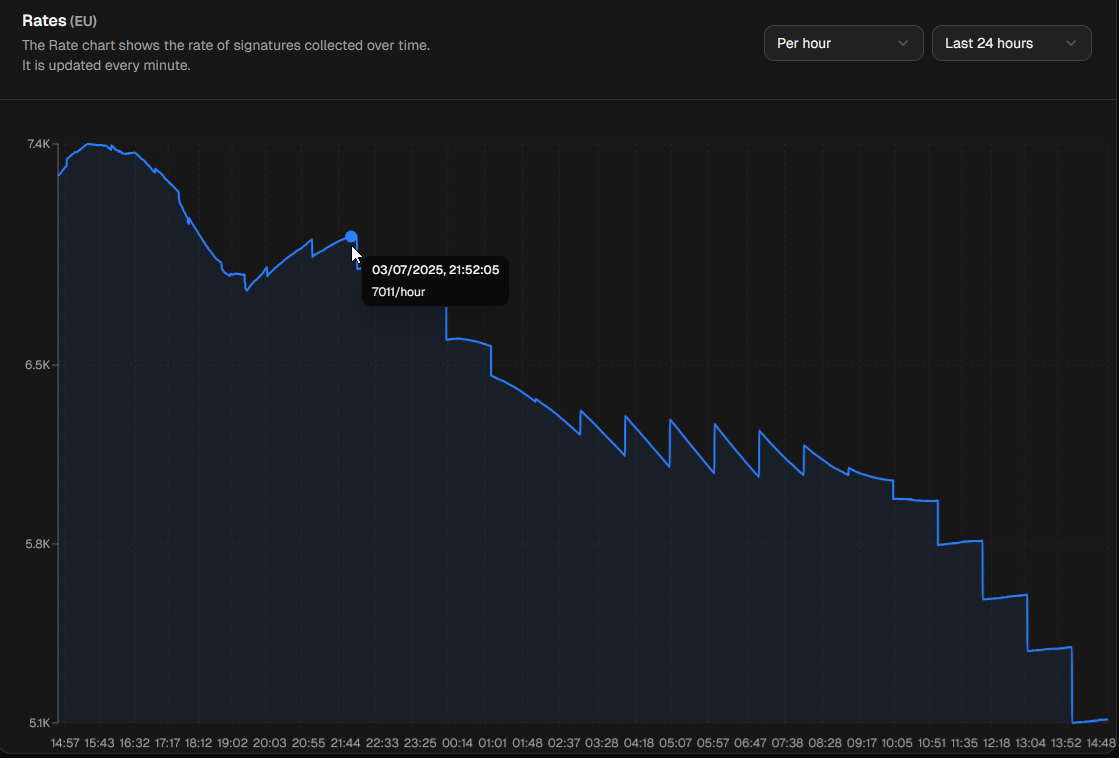This screenshot has width=1119, height=758.
Task: Click the 09:17 x-axis label
Action: [x=861, y=743]
